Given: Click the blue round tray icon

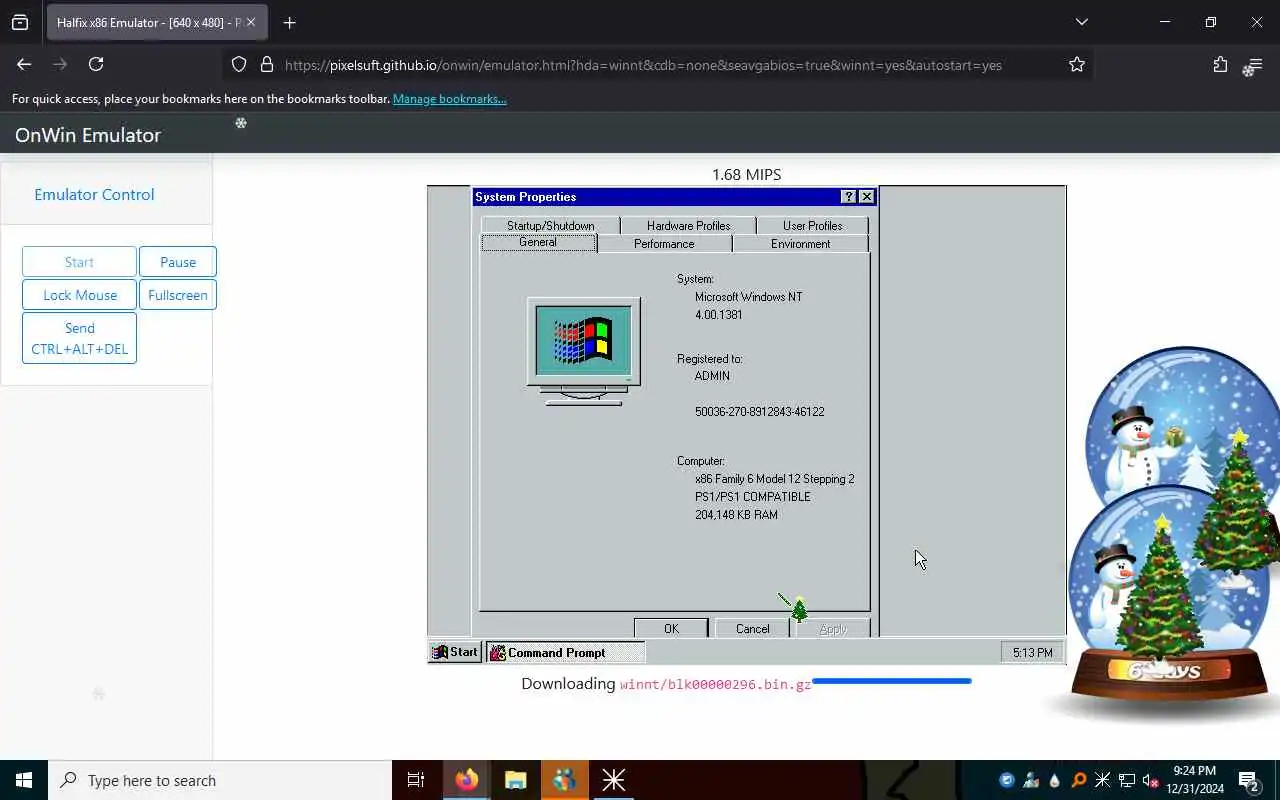Looking at the screenshot, I should 1007,780.
